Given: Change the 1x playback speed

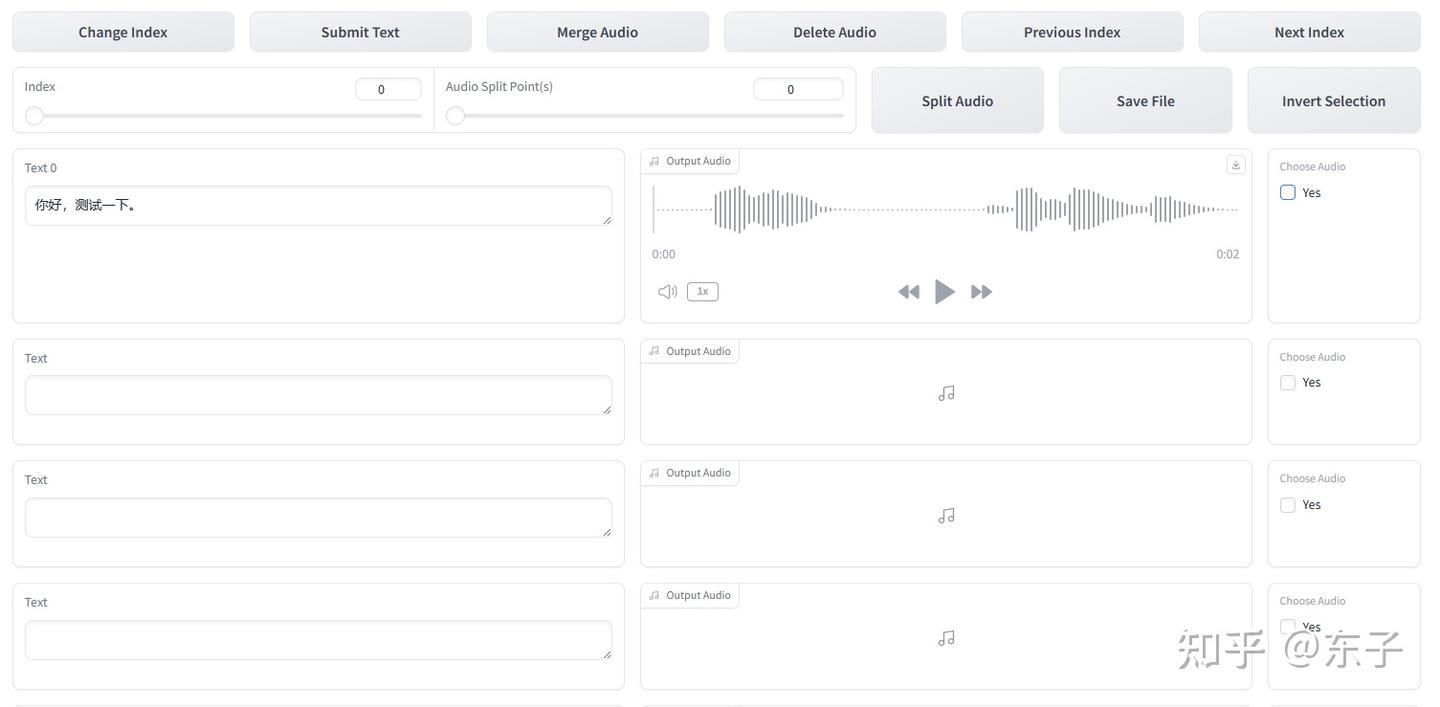Looking at the screenshot, I should (x=702, y=292).
